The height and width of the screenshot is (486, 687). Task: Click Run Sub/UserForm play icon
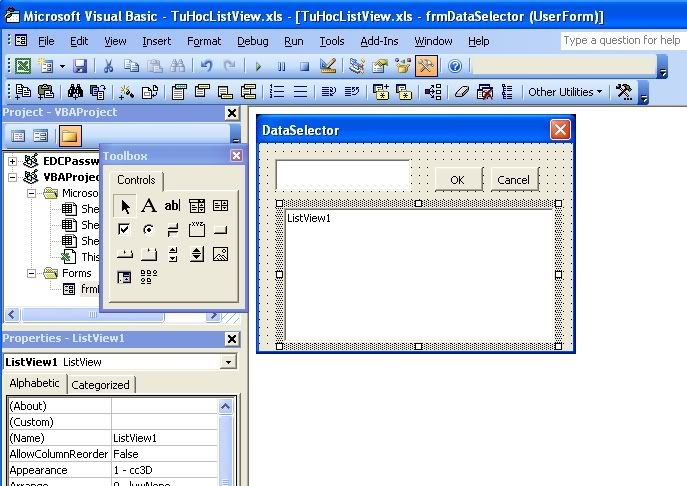[x=258, y=66]
